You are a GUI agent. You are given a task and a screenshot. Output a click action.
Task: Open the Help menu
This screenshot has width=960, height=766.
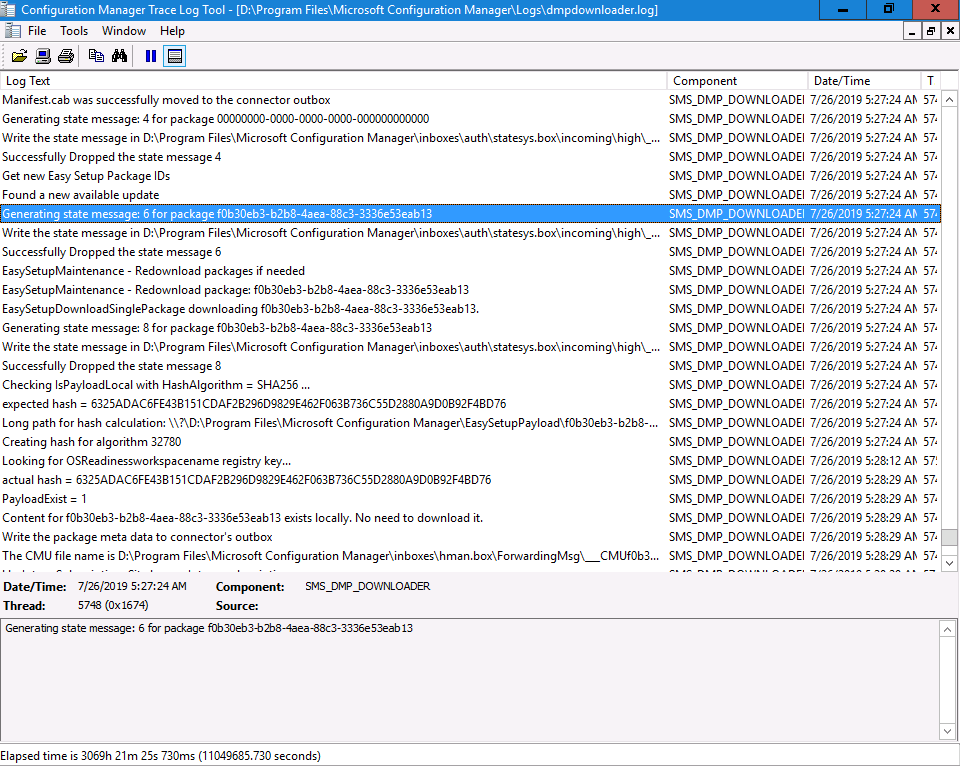(x=172, y=31)
